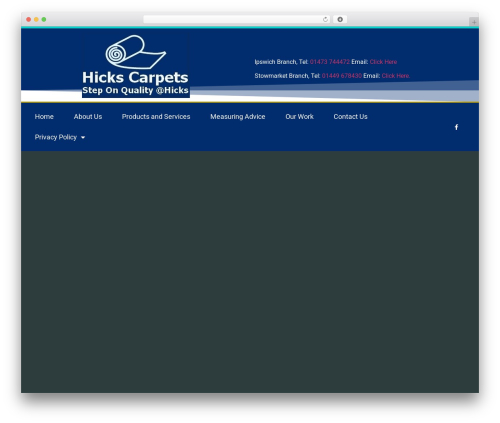500x423 pixels.
Task: Open the Privacy Policy menu item
Action: pyautogui.click(x=56, y=137)
